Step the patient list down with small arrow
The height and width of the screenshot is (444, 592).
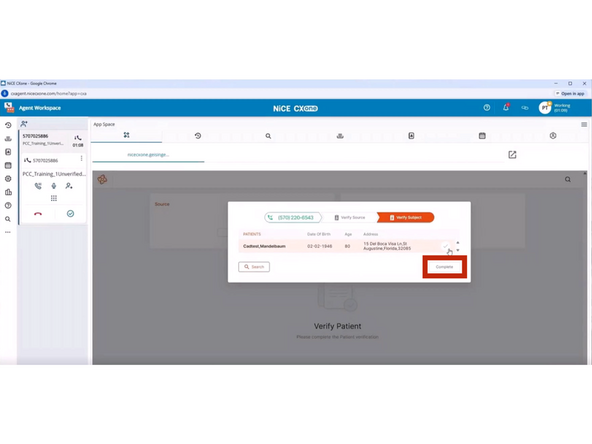click(458, 250)
